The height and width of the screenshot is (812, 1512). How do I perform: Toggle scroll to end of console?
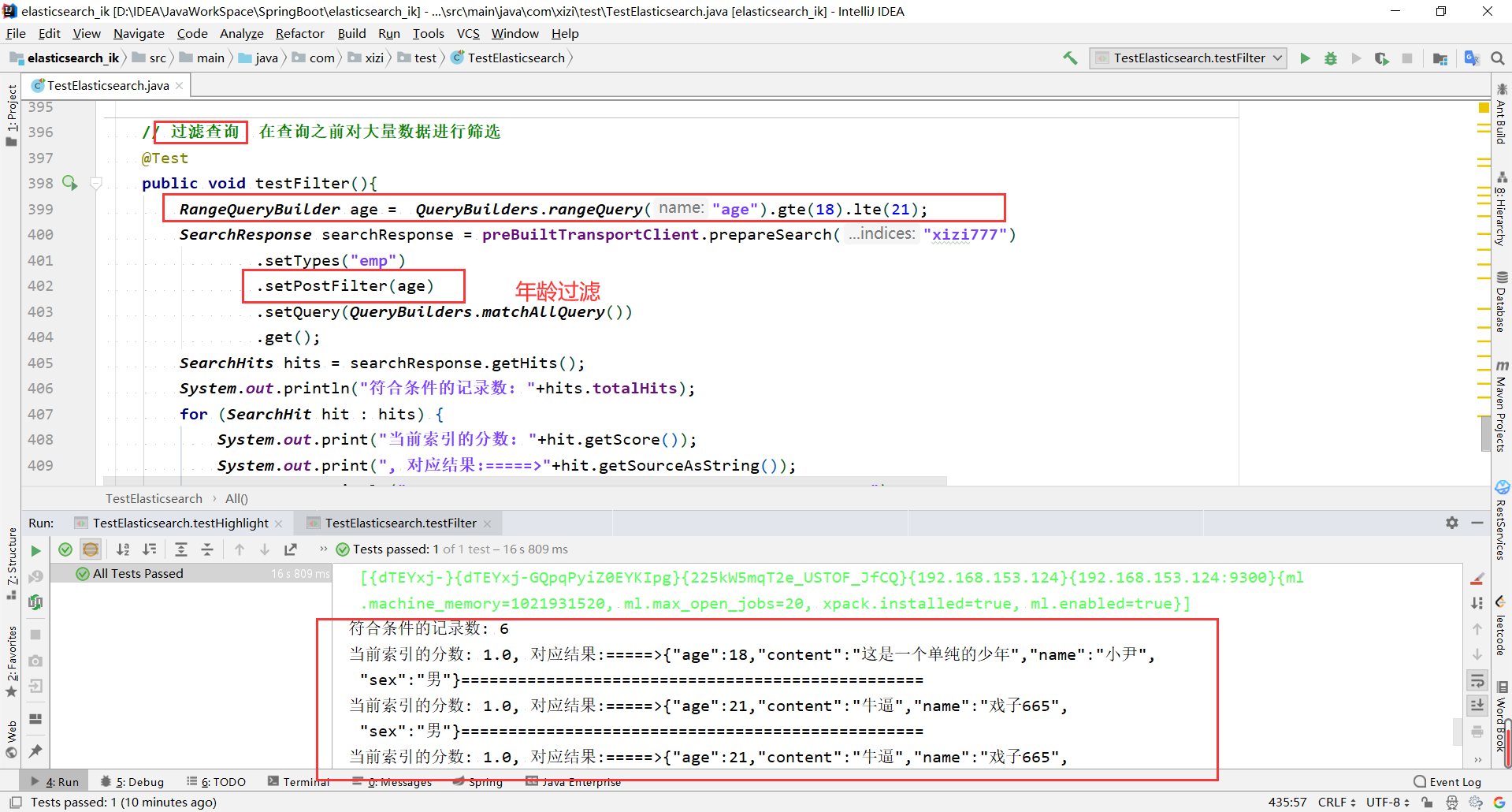(1477, 705)
